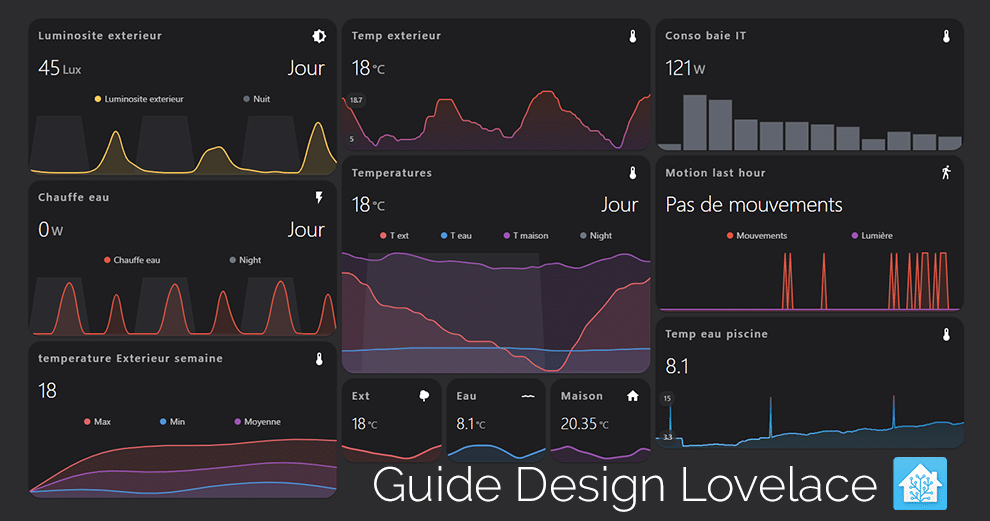This screenshot has width=990, height=521.
Task: Toggle the T eau legend series
Action: pos(456,236)
